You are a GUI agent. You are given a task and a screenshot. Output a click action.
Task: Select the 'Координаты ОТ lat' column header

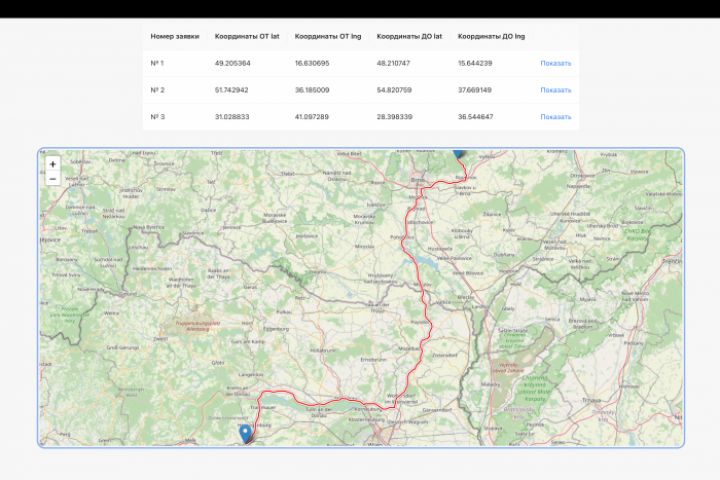click(247, 36)
